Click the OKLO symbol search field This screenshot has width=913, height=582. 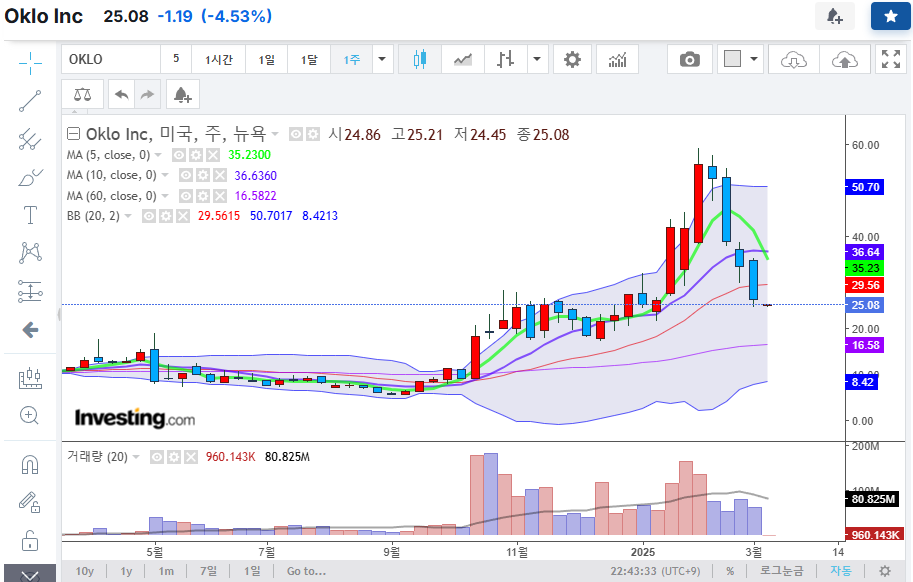coord(111,59)
